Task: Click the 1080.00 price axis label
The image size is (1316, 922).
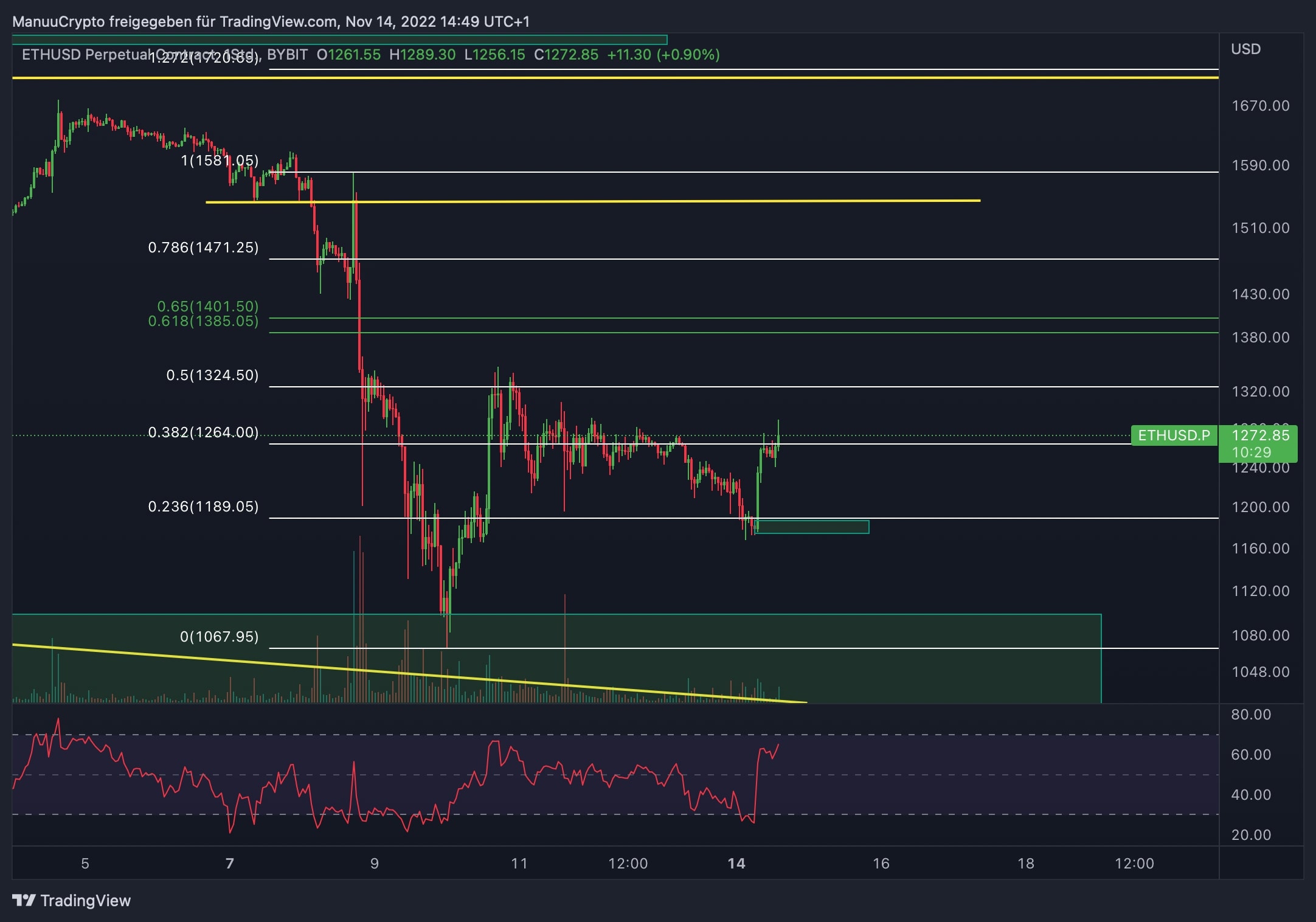Action: 1260,636
